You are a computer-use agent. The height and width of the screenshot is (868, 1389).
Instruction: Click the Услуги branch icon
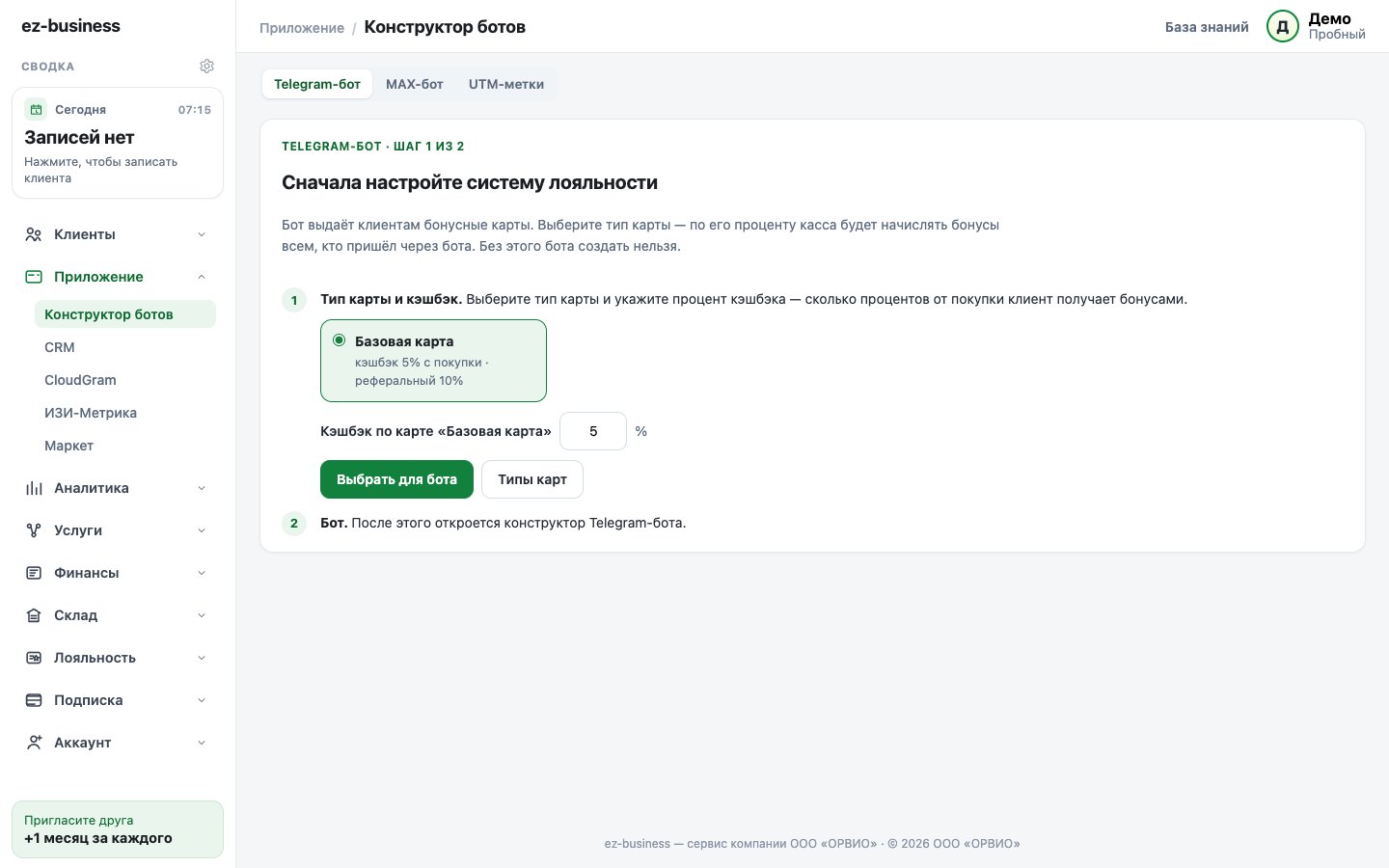point(34,530)
